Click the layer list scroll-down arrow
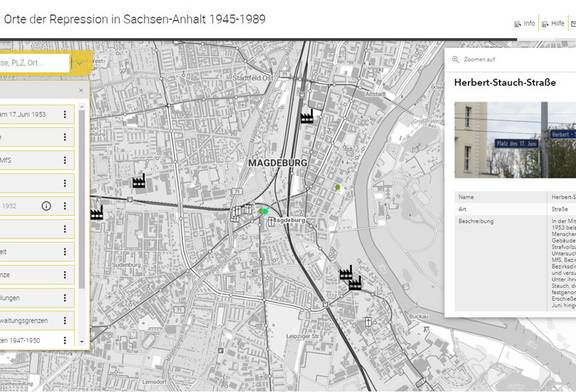The width and height of the screenshot is (576, 392). tap(82, 341)
